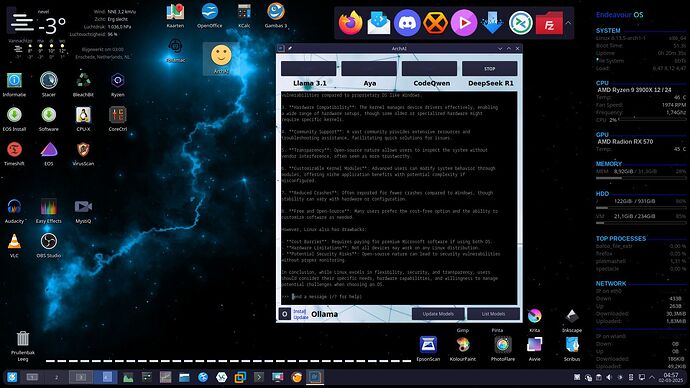The image size is (690, 388).
Task: Open the green circular arrows dock icon
Action: (521, 23)
